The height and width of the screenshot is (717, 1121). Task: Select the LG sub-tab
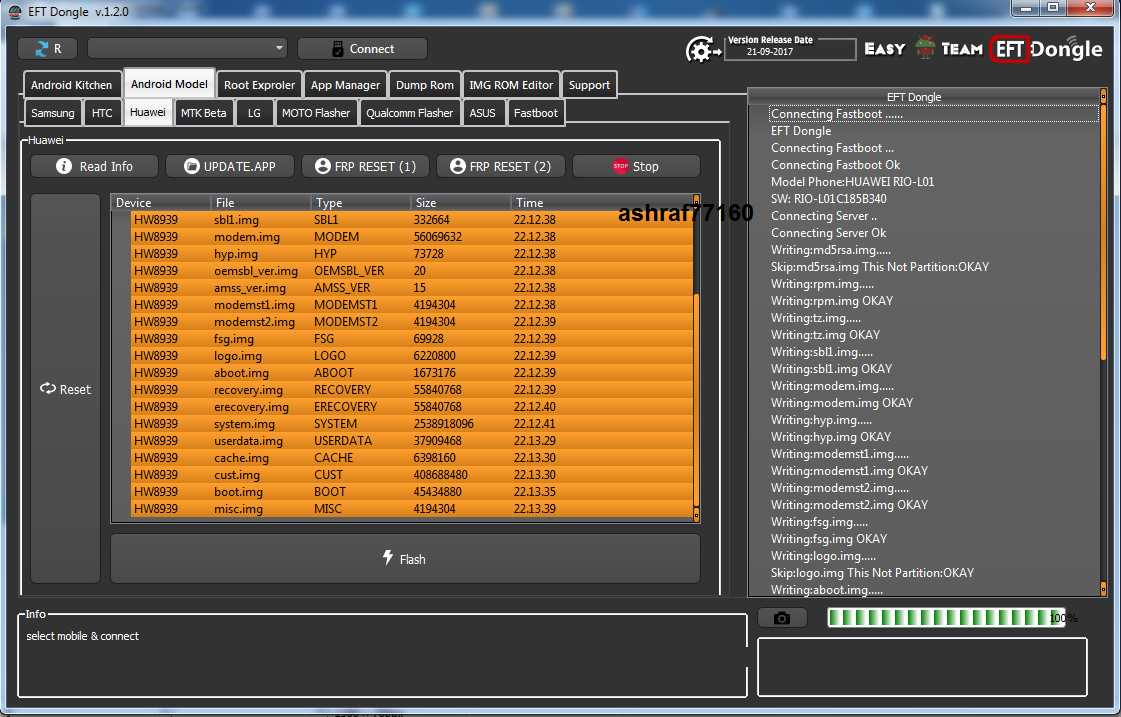click(255, 113)
